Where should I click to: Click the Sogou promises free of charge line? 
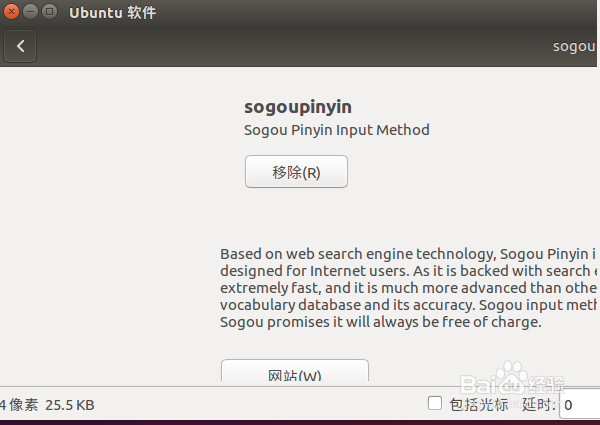pyautogui.click(x=381, y=322)
